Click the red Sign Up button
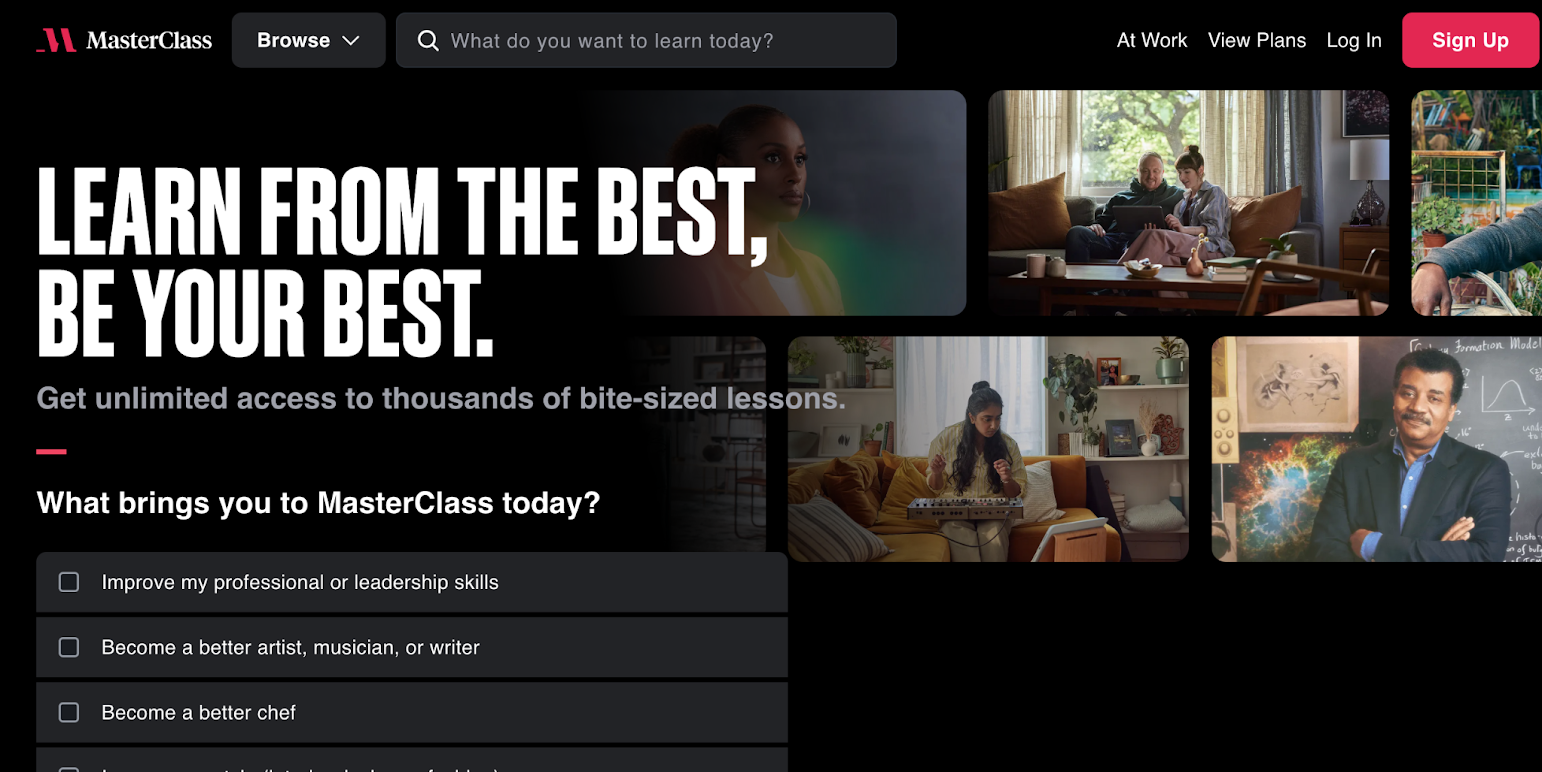Viewport: 1542px width, 772px height. click(1470, 40)
